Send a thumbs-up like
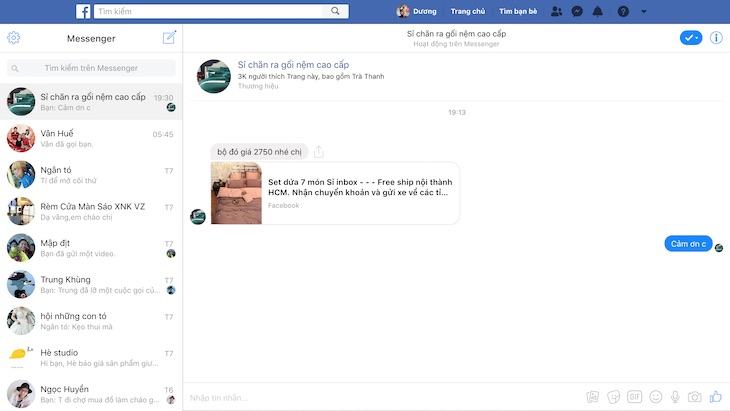The image size is (730, 411). 716,397
